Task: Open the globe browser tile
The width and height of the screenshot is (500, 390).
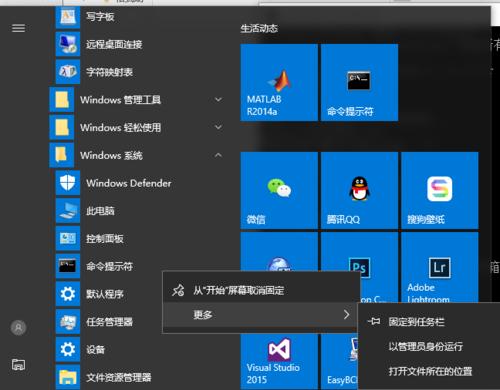Action: coord(279,252)
